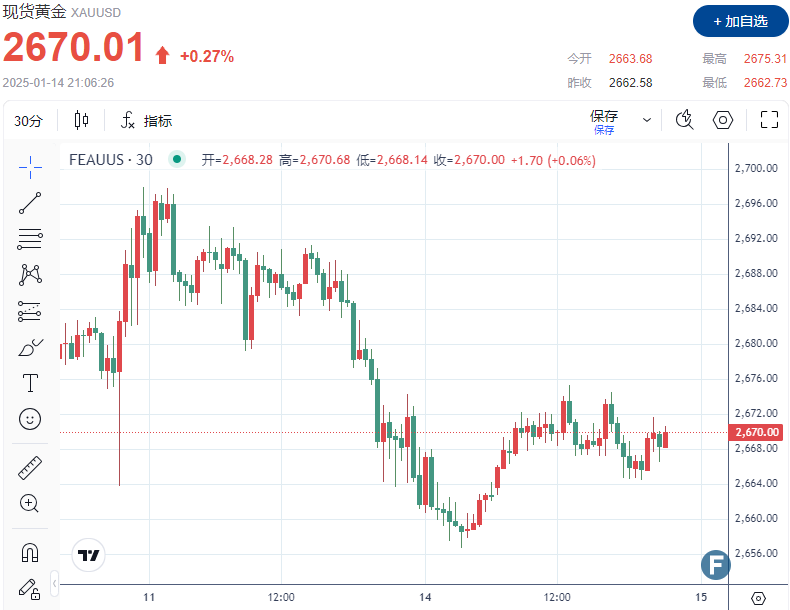
Task: Click the red 2,670.00 price label
Action: click(x=756, y=432)
